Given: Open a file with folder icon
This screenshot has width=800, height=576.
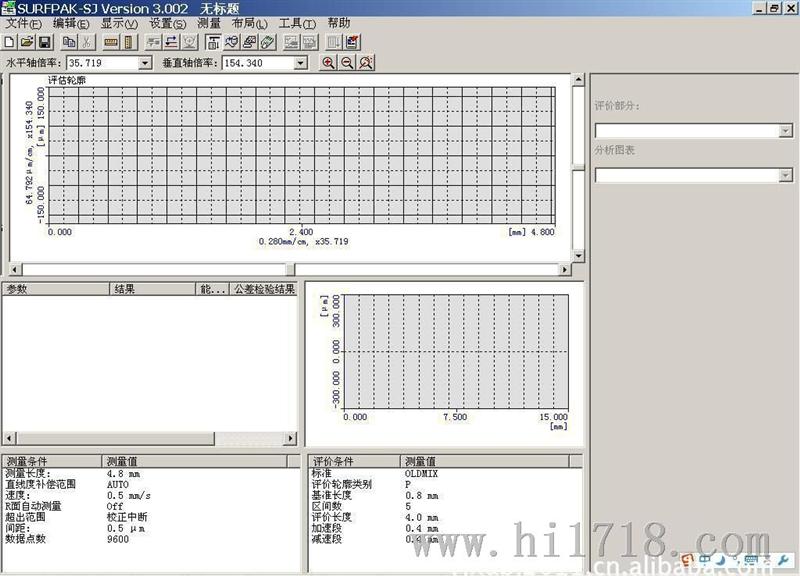Looking at the screenshot, I should [x=27, y=42].
